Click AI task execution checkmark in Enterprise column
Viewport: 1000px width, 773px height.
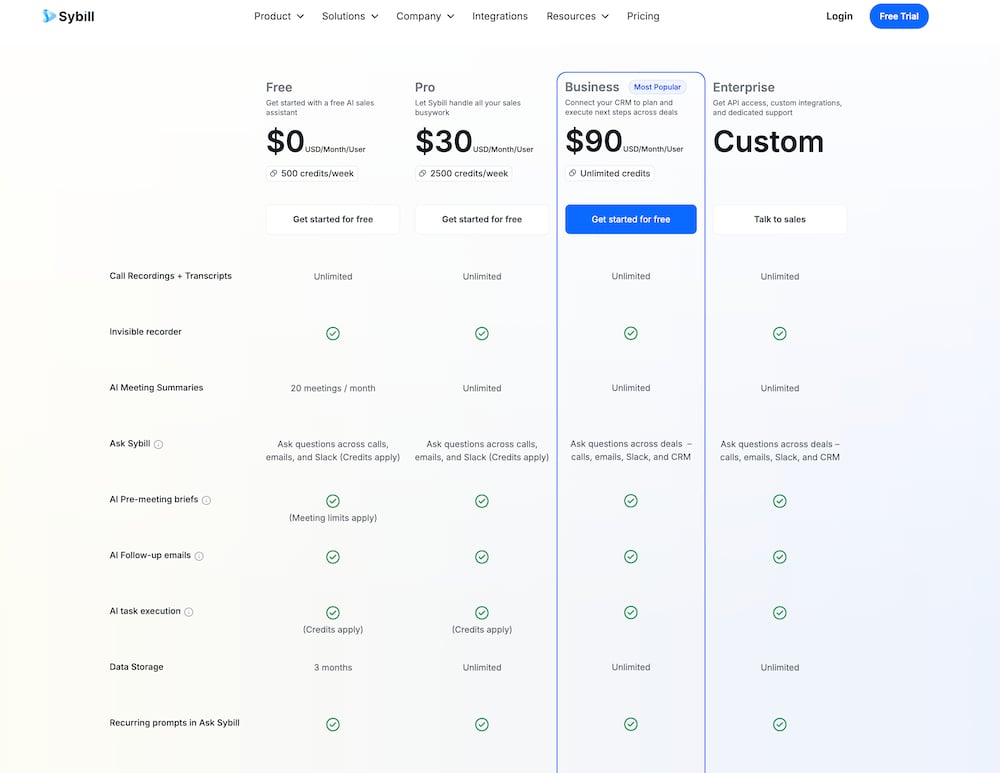point(779,612)
